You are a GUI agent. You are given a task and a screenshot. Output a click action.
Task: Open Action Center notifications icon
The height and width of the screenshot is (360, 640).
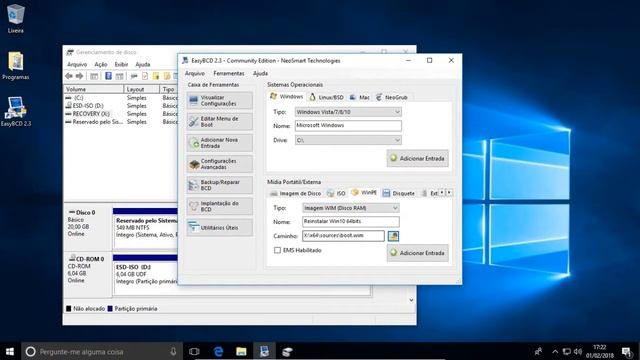coord(627,351)
